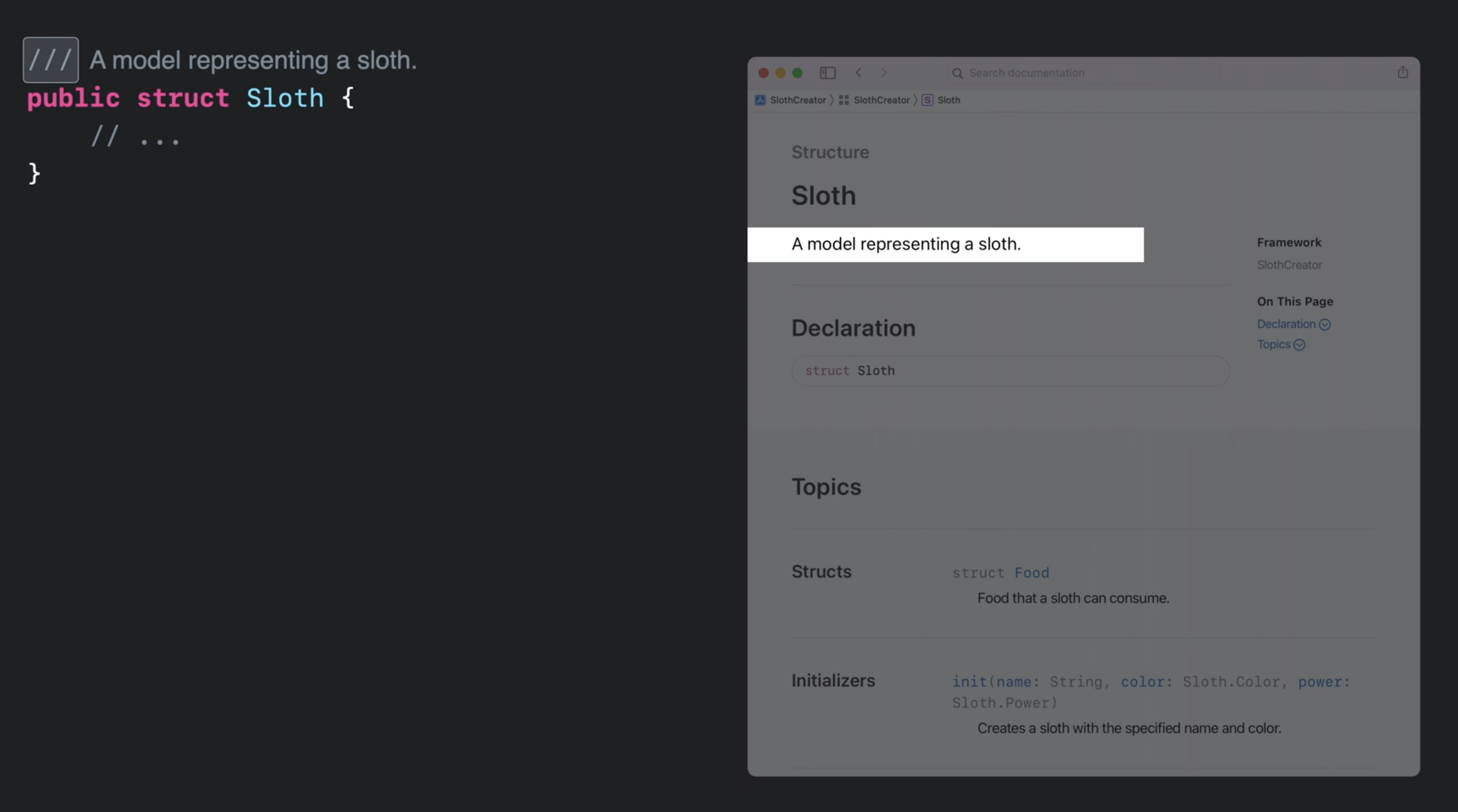Screen dimensions: 1458x812
Task: Click the share icon in toolbar
Action: (x=1403, y=73)
